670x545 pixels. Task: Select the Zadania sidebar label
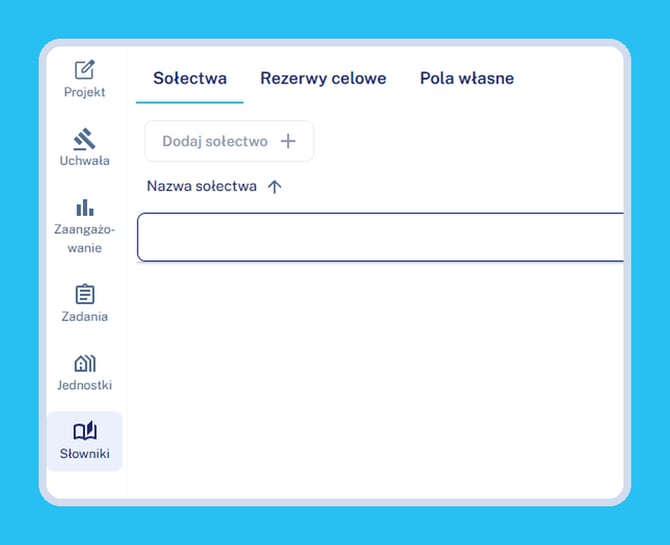point(85,316)
